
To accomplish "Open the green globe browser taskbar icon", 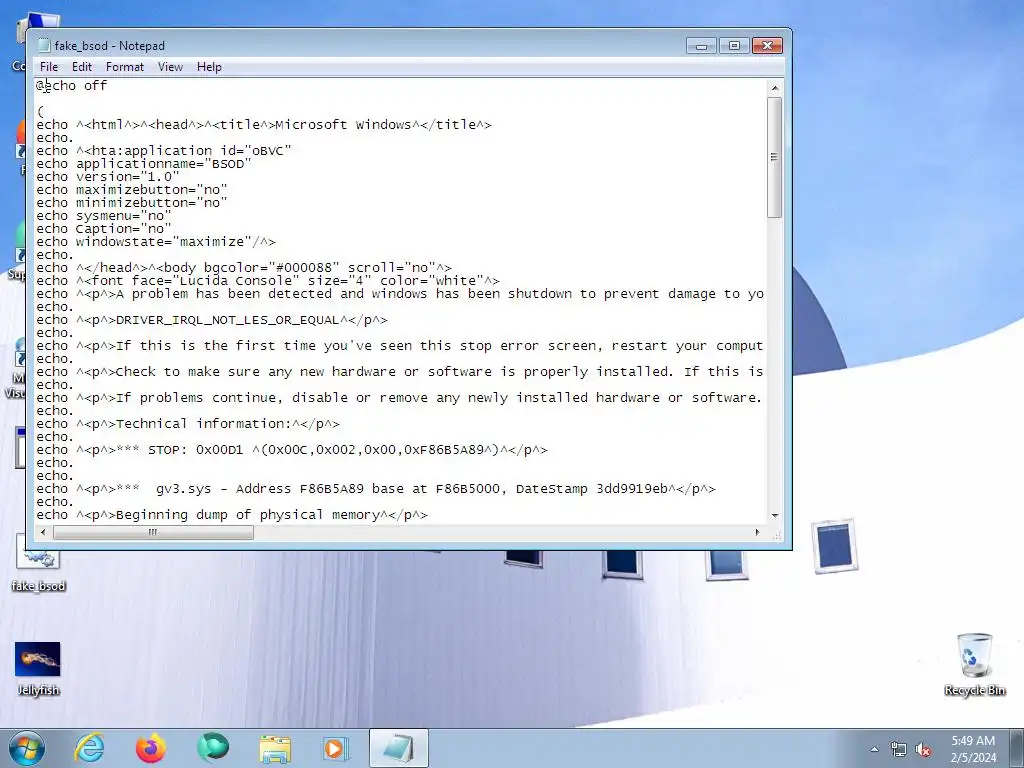I will (213, 748).
